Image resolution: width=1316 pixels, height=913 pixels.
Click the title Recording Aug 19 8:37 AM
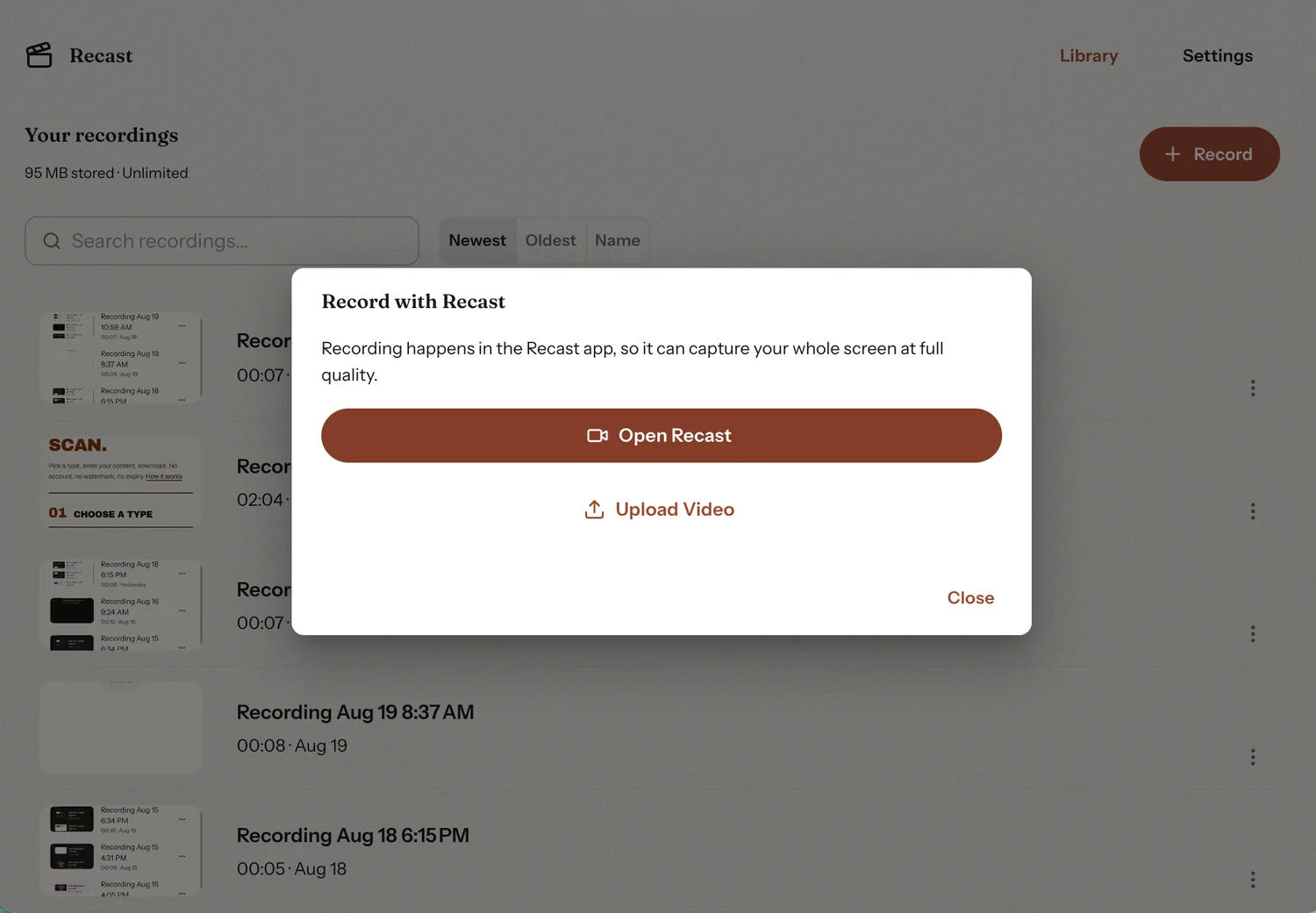click(x=355, y=712)
